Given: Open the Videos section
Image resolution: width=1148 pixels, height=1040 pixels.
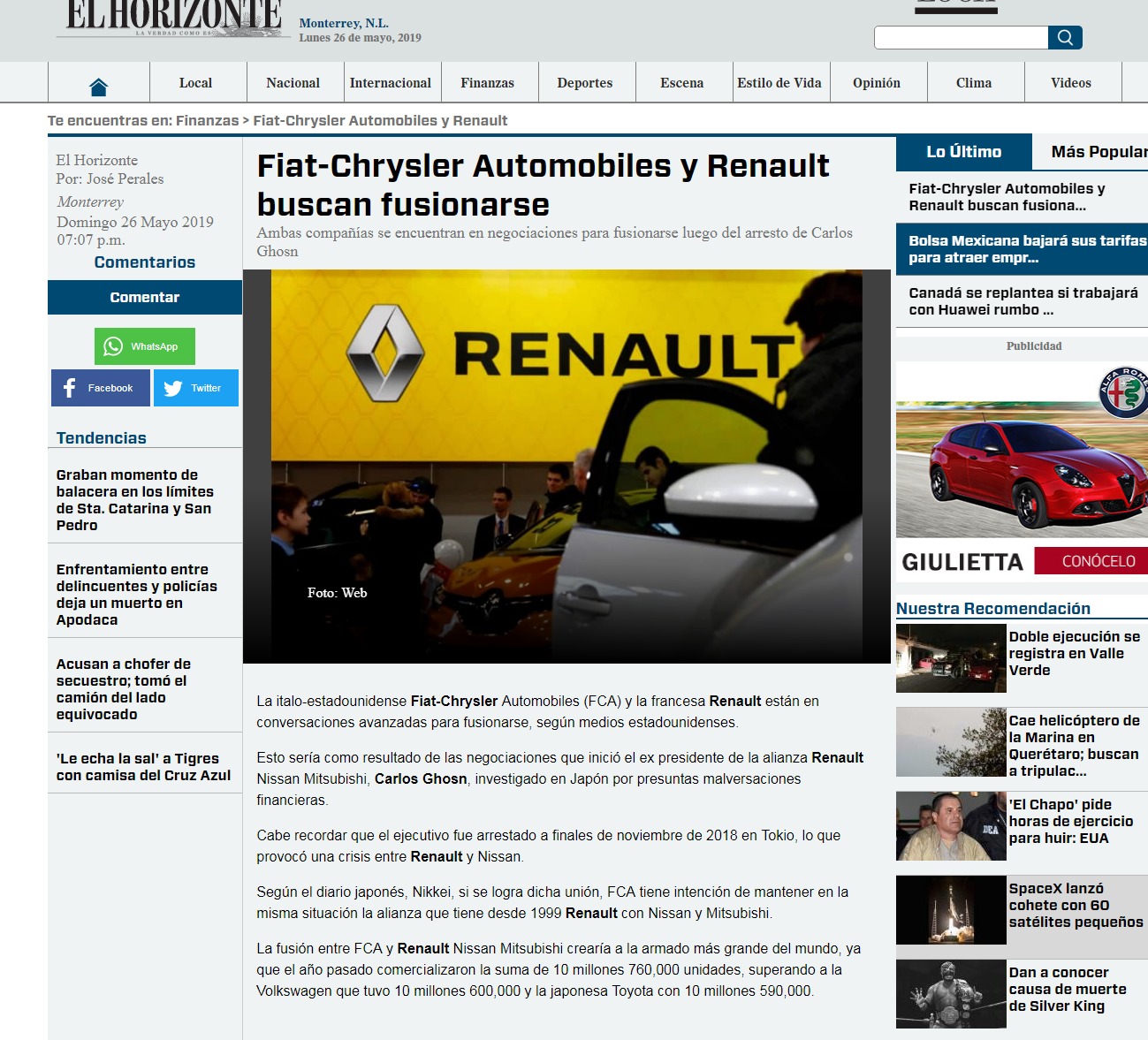Looking at the screenshot, I should (1071, 82).
